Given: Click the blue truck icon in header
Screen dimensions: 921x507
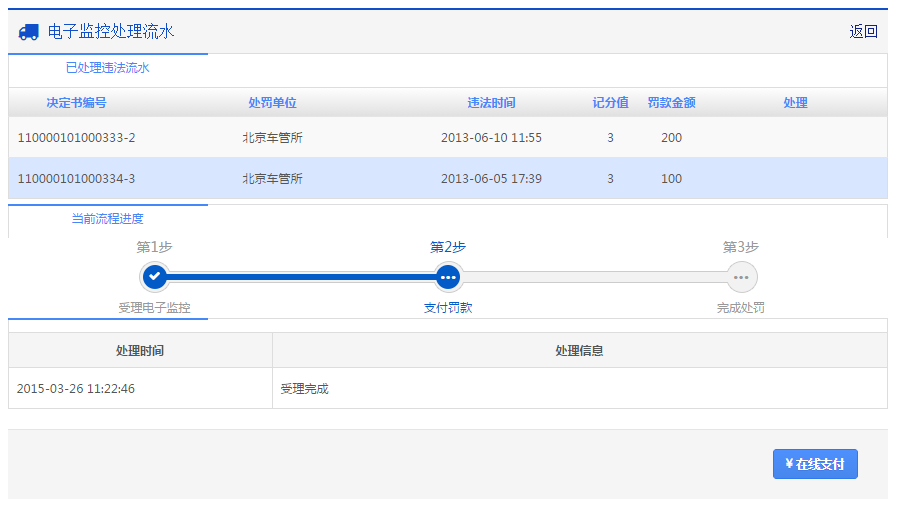Looking at the screenshot, I should (x=29, y=32).
